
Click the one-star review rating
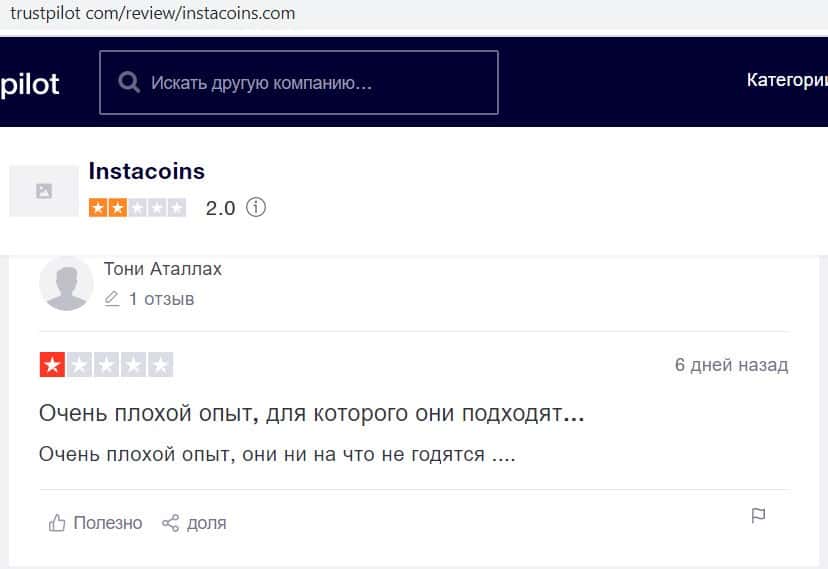106,365
